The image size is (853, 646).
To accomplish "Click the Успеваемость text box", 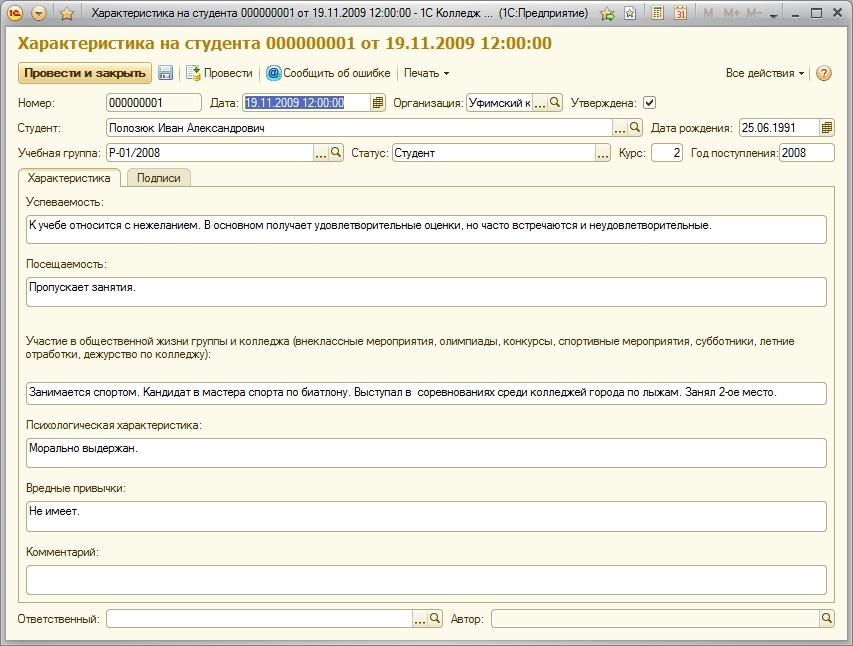I will coord(426,229).
